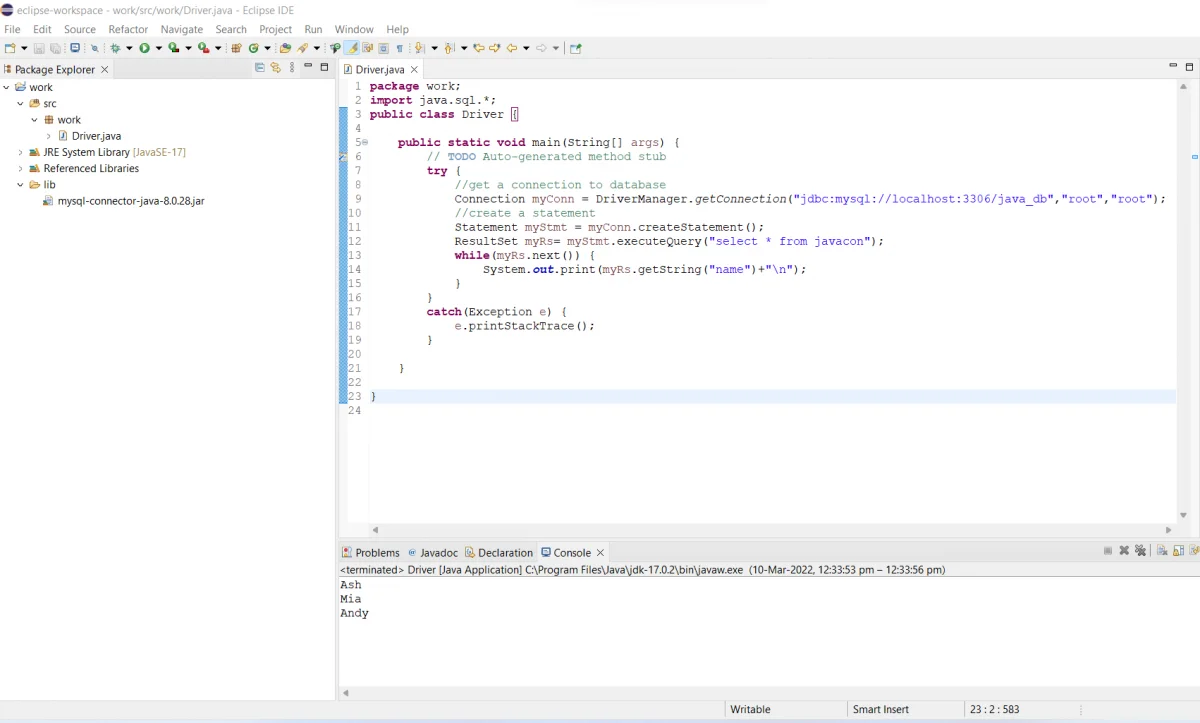
Task: Select mysql-connector-java-8.0.28.jar file
Action: (x=130, y=201)
